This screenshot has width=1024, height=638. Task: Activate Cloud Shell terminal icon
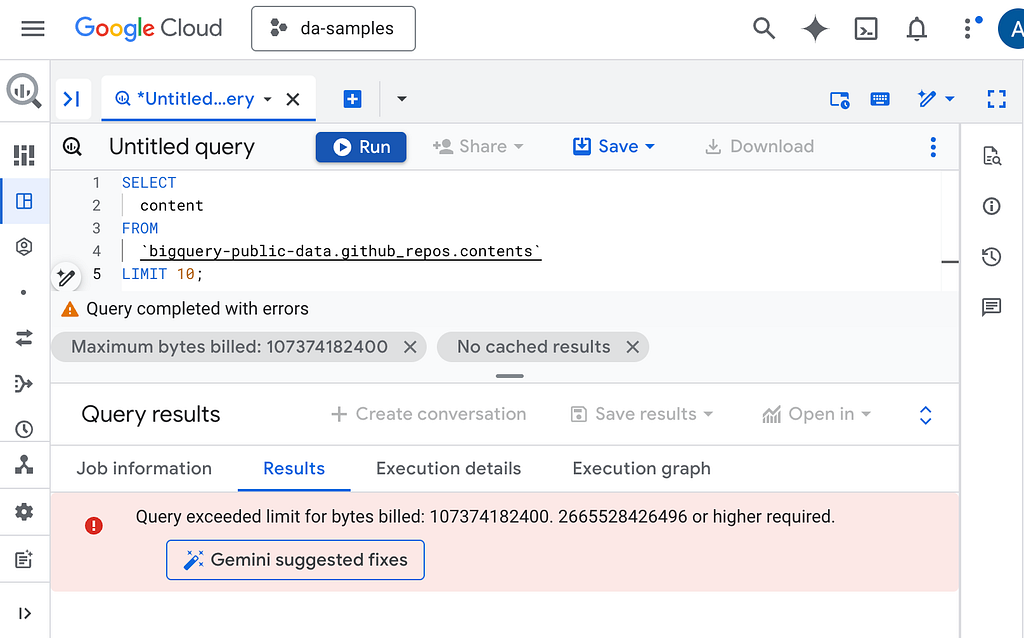pyautogui.click(x=866, y=29)
